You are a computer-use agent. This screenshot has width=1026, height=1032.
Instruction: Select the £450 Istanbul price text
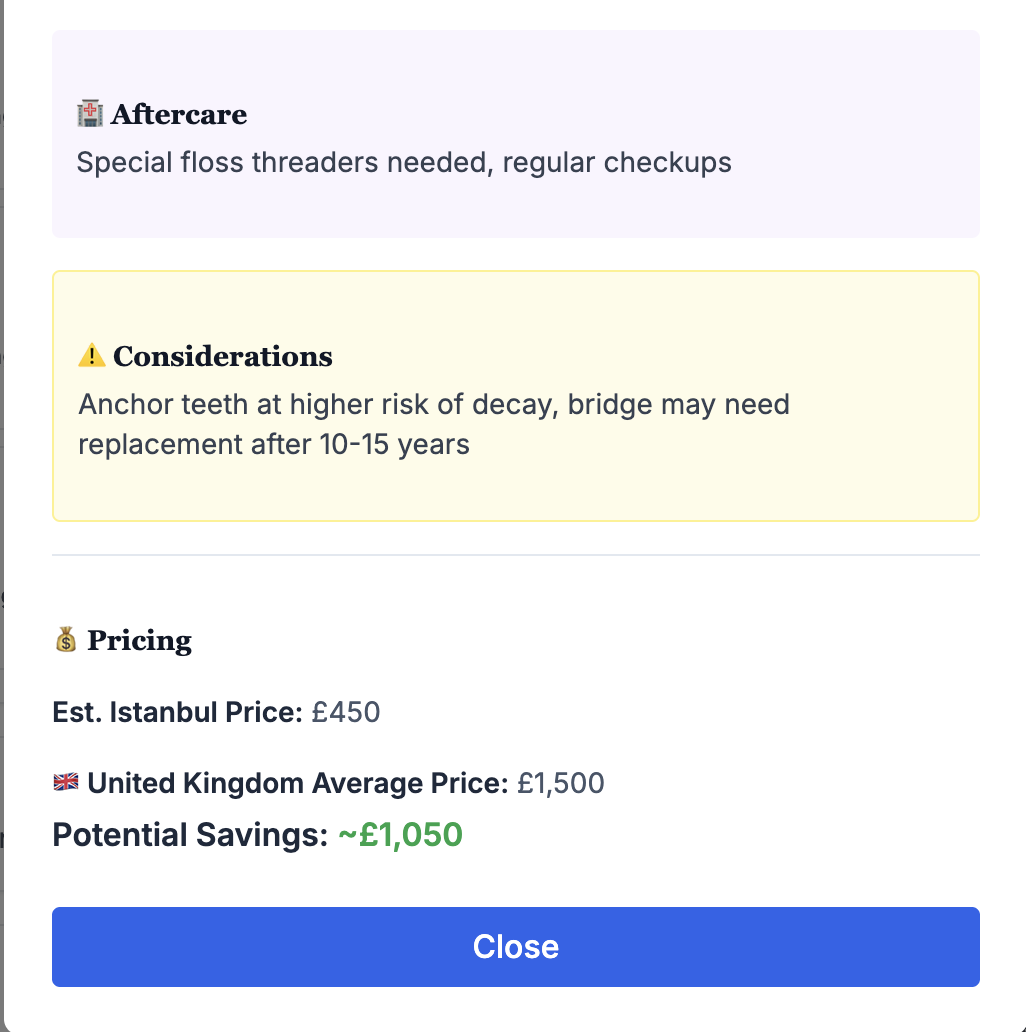[x=348, y=712]
